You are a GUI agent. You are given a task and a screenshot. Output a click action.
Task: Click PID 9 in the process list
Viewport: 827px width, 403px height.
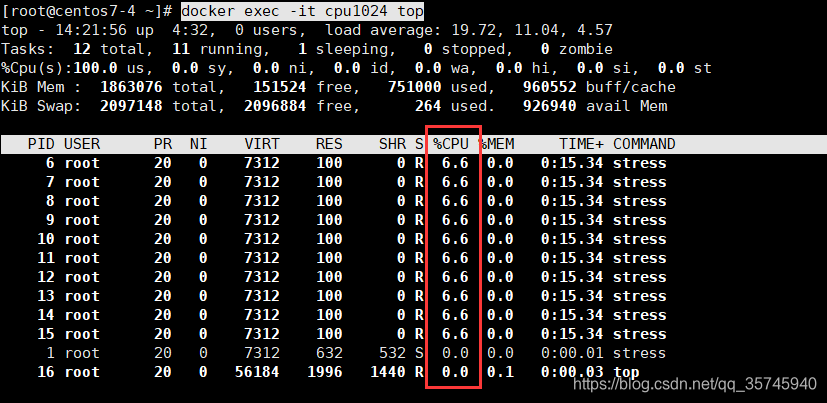coord(50,220)
